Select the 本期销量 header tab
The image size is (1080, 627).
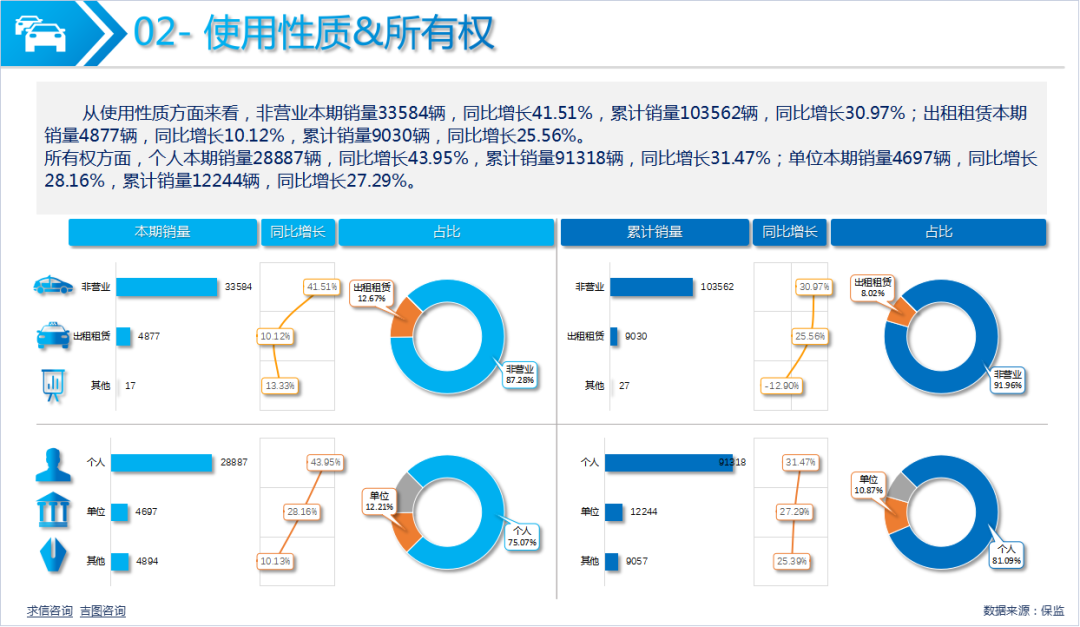(x=163, y=232)
